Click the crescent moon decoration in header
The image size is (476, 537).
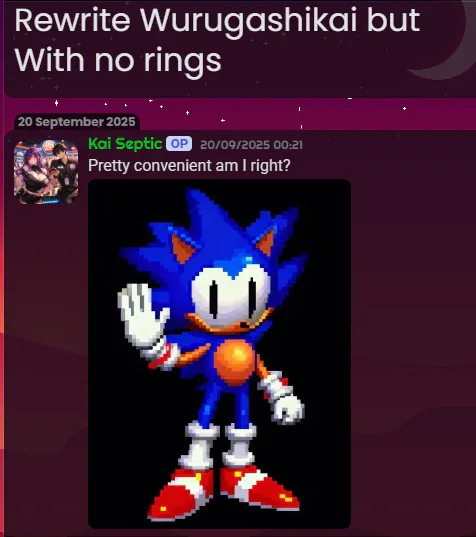442,39
